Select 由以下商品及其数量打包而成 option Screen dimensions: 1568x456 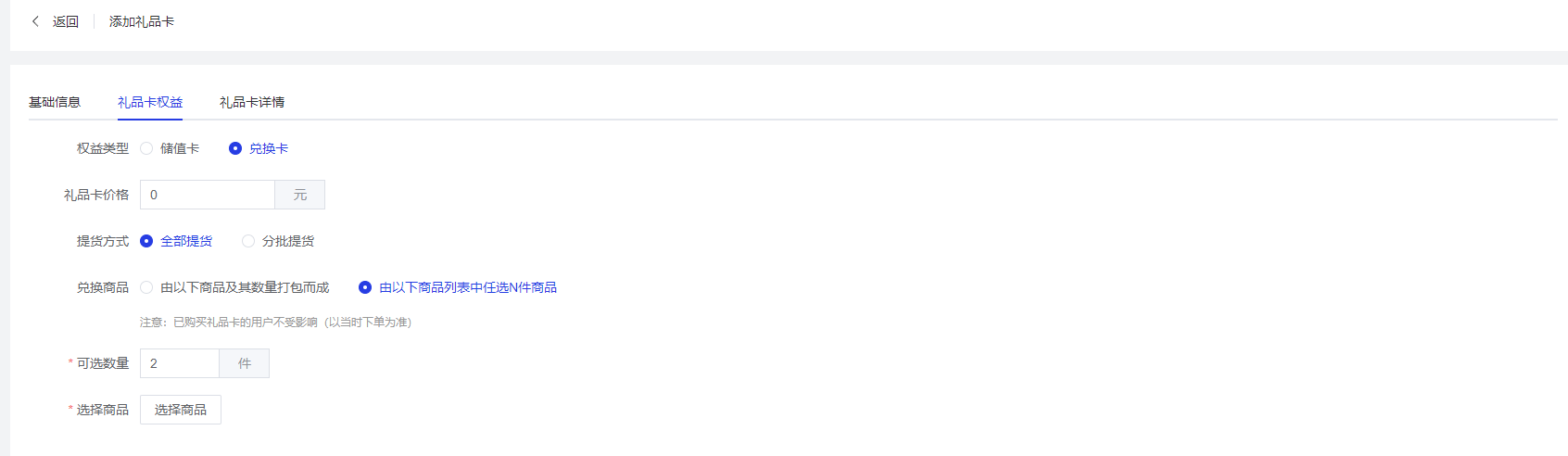point(146,287)
